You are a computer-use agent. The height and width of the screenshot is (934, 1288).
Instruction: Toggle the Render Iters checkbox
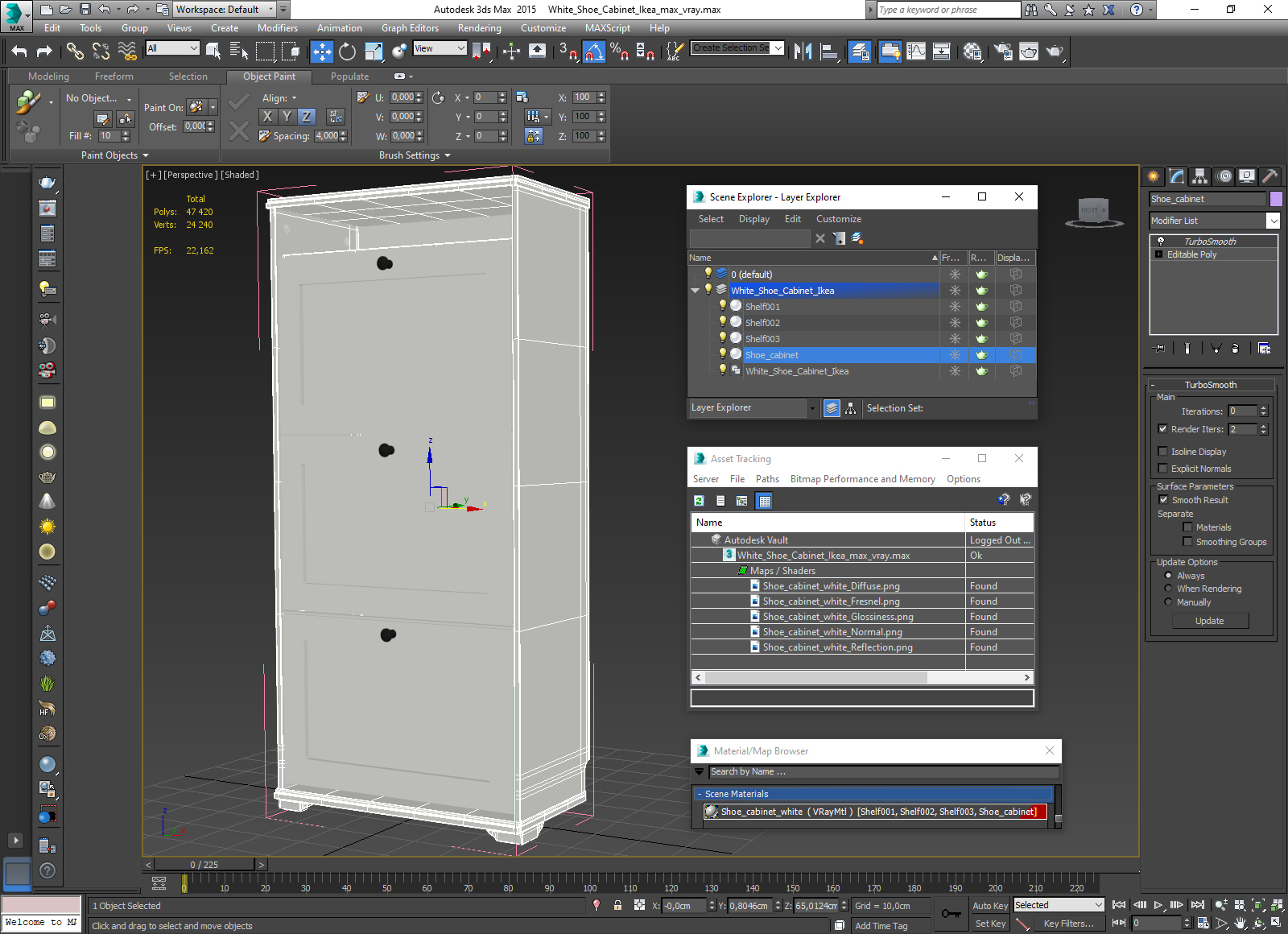1162,429
